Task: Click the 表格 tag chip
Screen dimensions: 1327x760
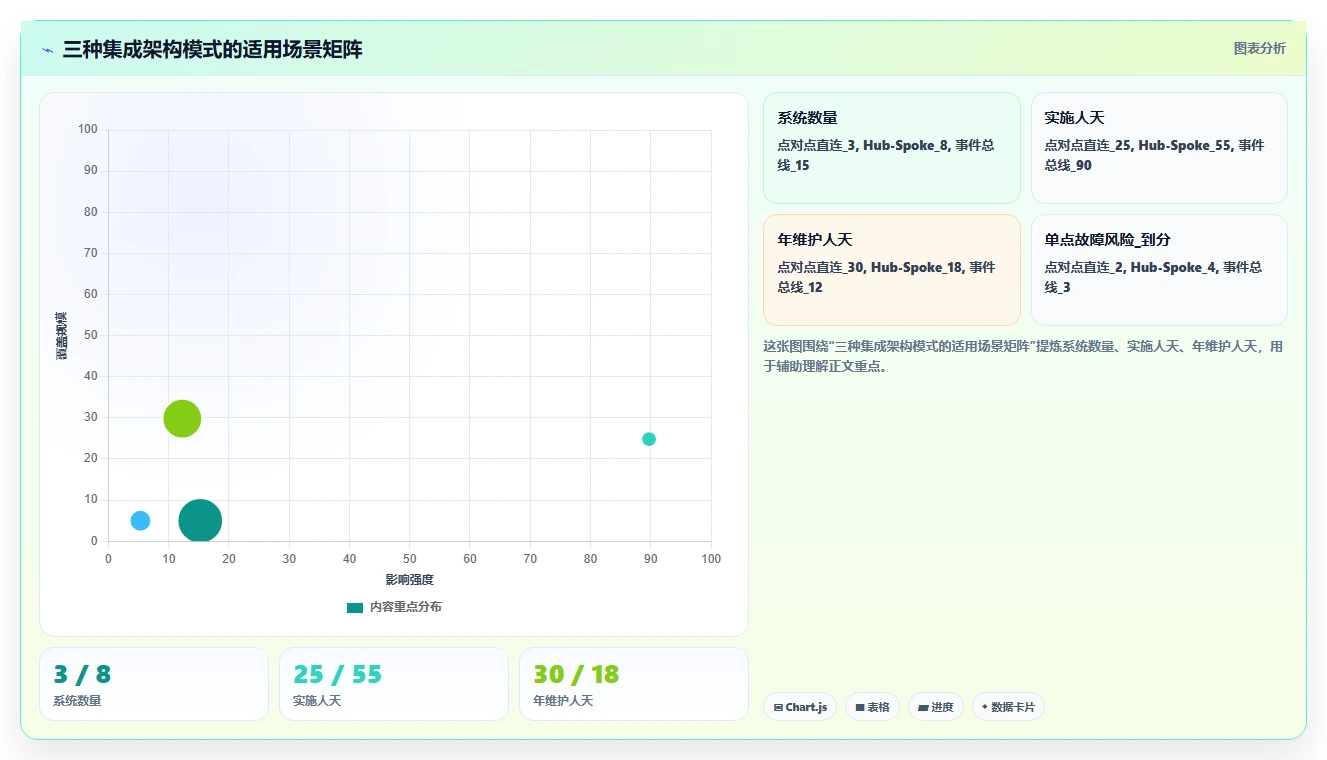Action: pyautogui.click(x=872, y=707)
